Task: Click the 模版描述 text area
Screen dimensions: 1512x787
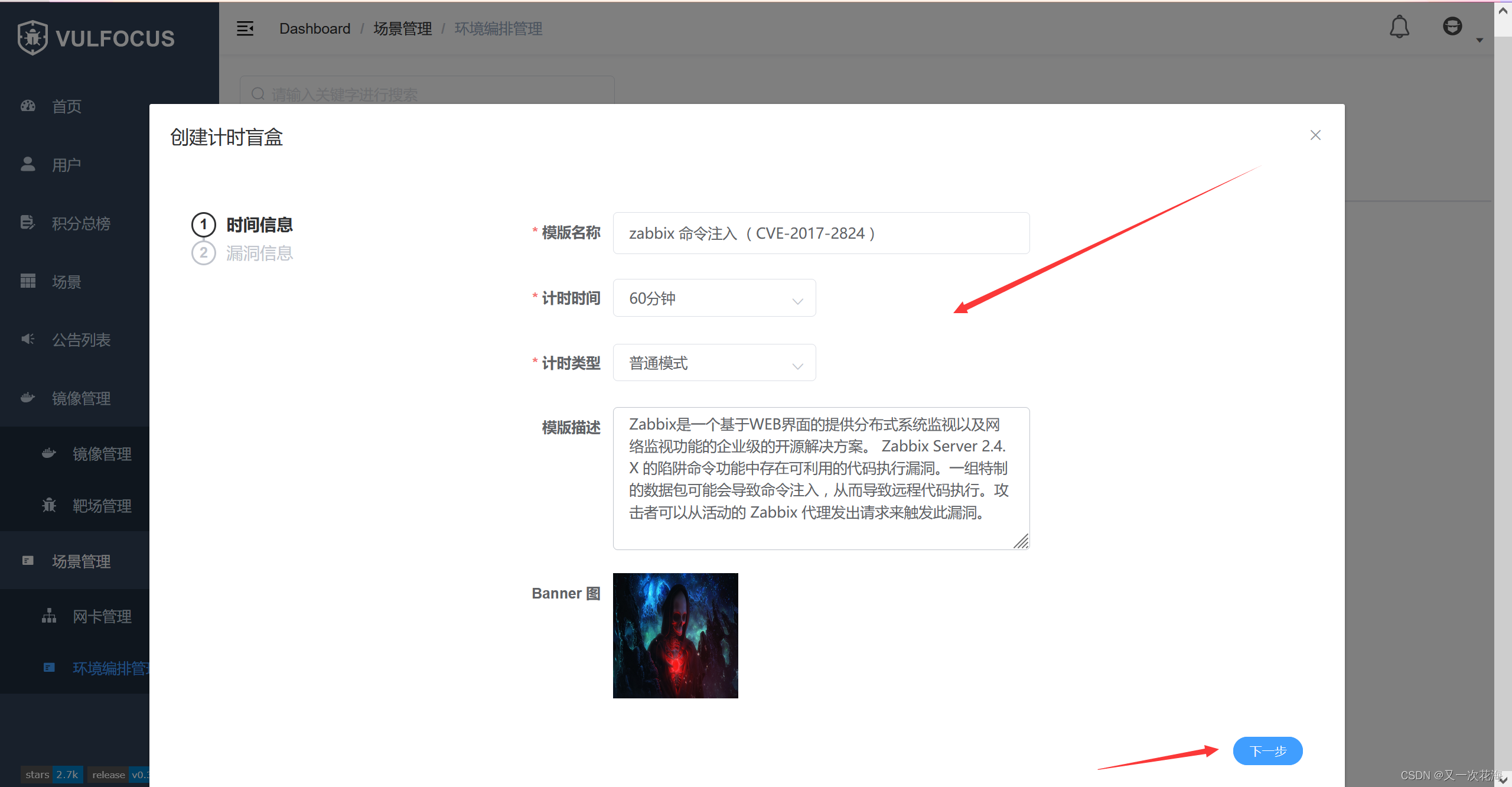Action: [821, 479]
